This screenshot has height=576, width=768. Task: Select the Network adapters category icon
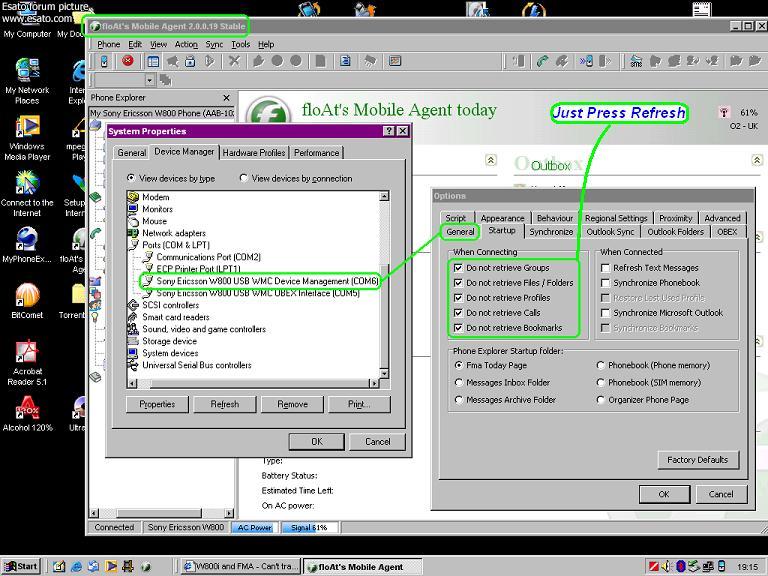pos(133,233)
